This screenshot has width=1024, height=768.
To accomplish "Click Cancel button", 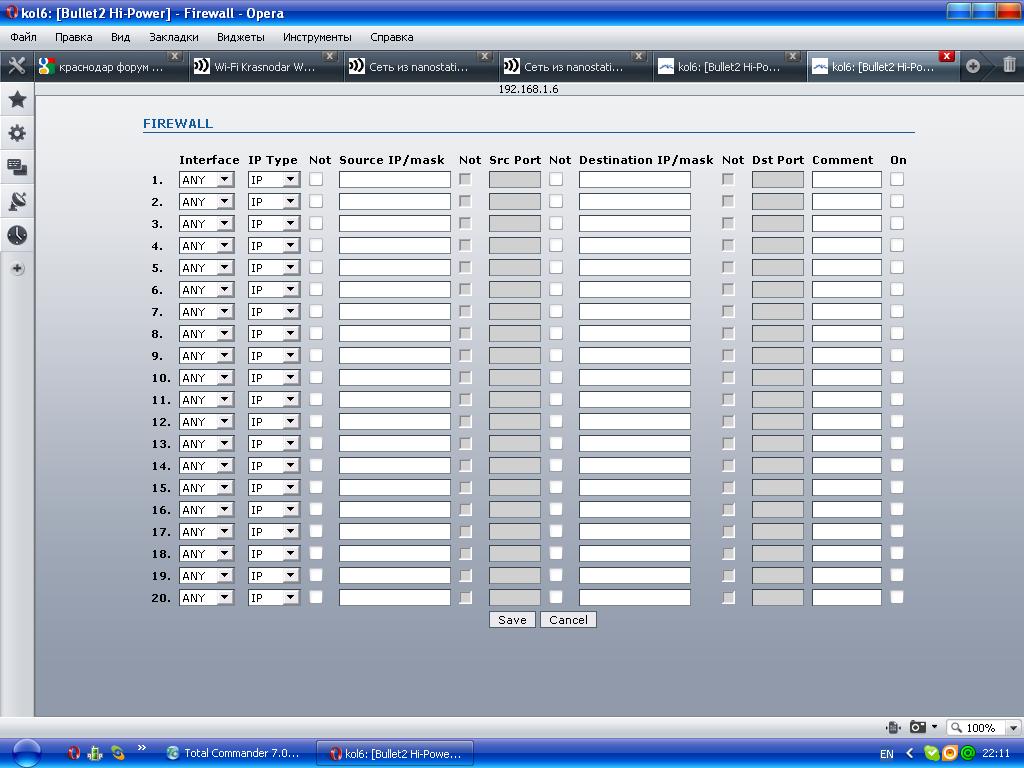I will click(x=568, y=620).
